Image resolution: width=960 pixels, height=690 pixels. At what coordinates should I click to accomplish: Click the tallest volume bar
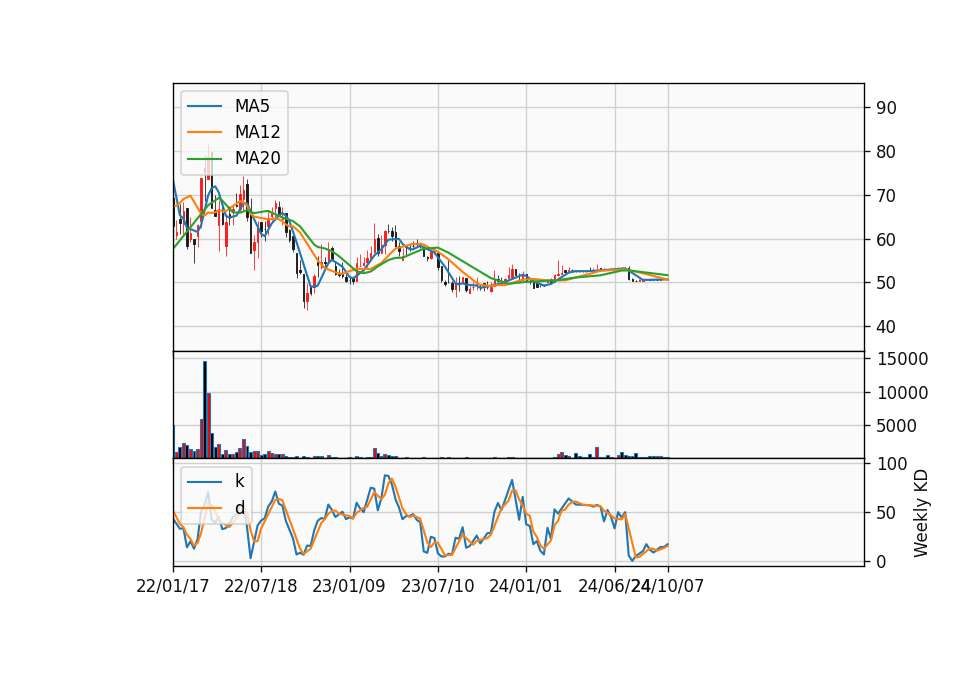[x=205, y=410]
